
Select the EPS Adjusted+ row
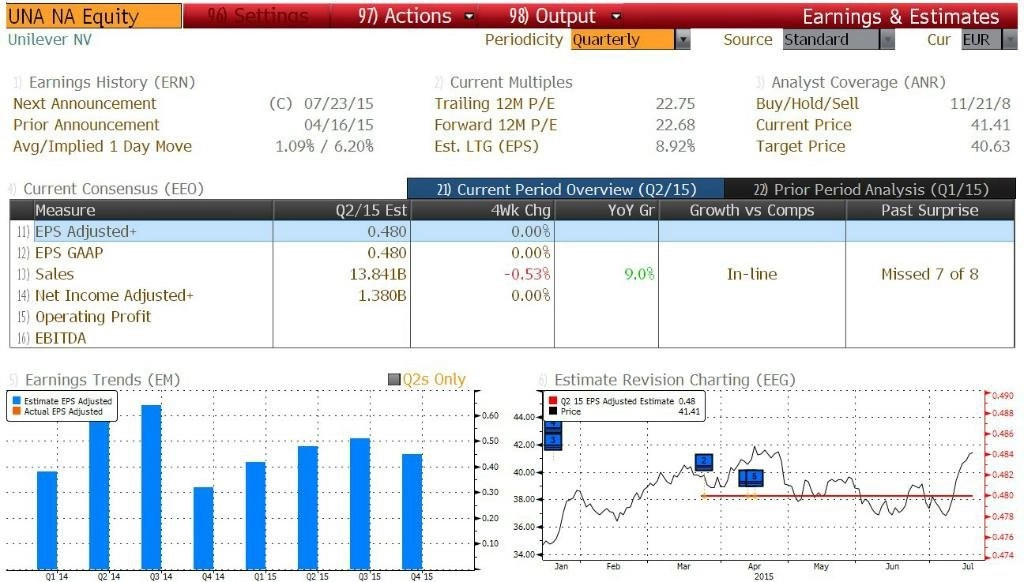[512, 231]
